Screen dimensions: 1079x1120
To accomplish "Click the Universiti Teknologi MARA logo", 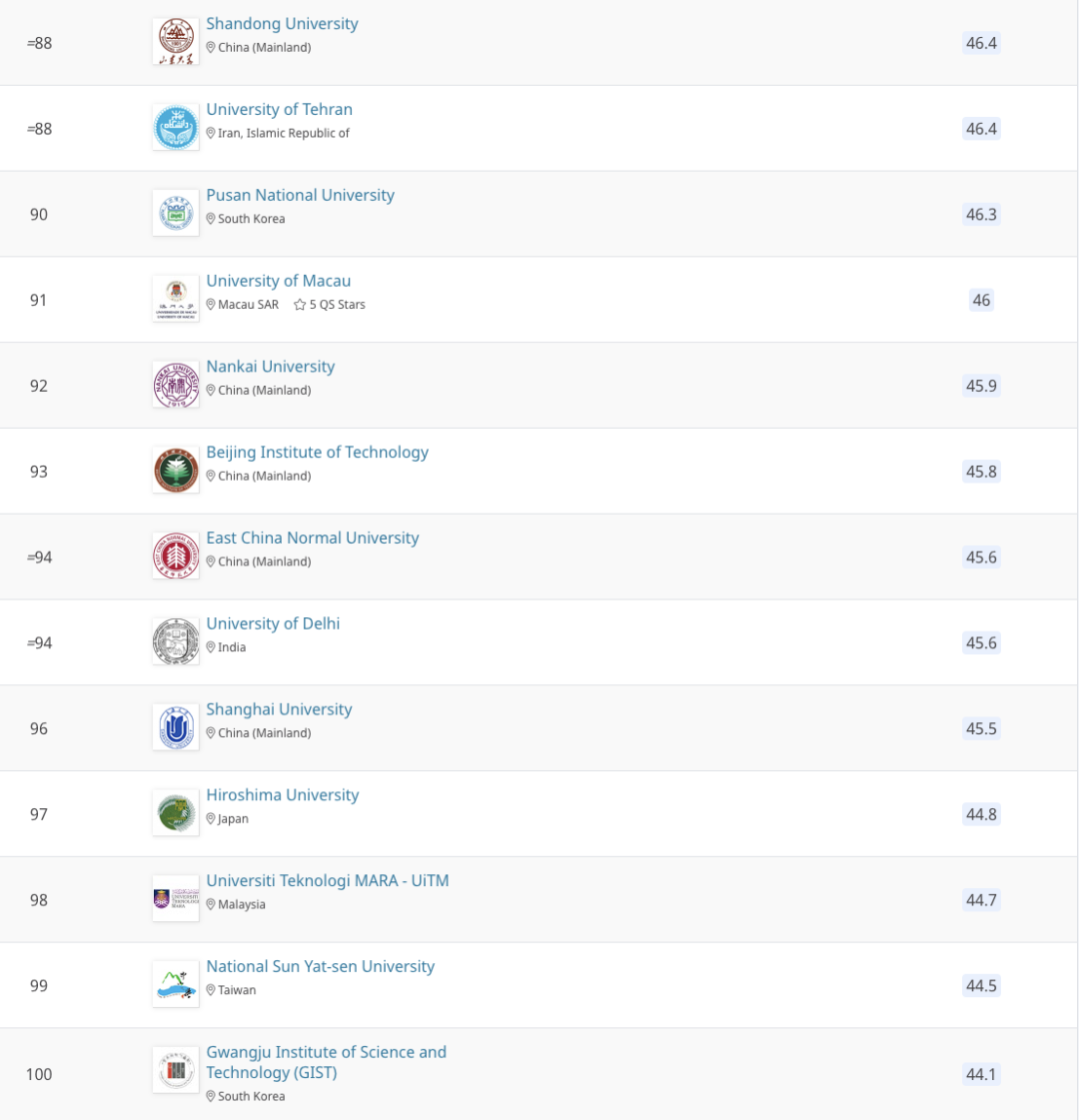I will (x=176, y=898).
